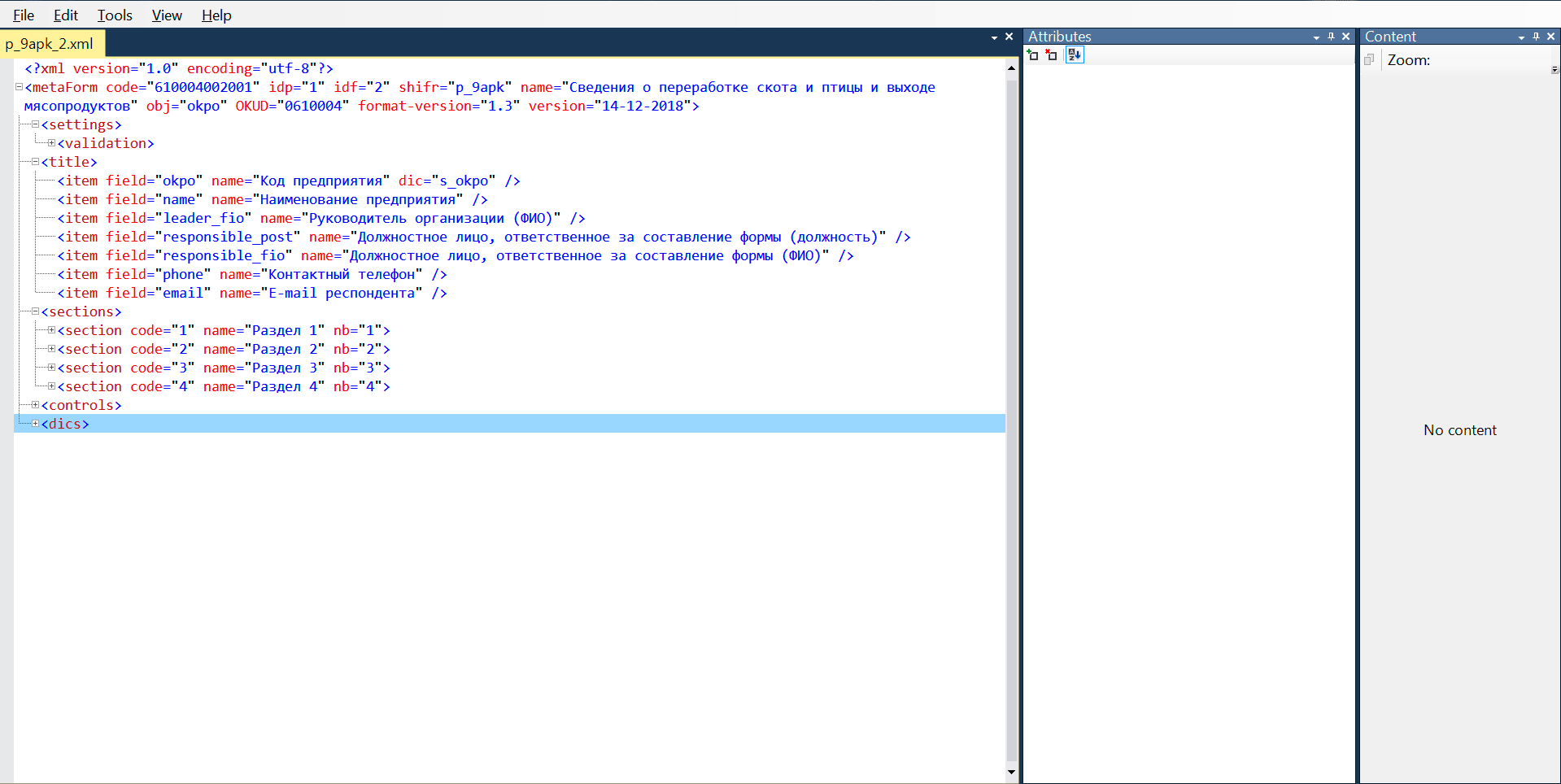This screenshot has height=784, width=1561.
Task: Open the View menu
Action: [x=167, y=15]
